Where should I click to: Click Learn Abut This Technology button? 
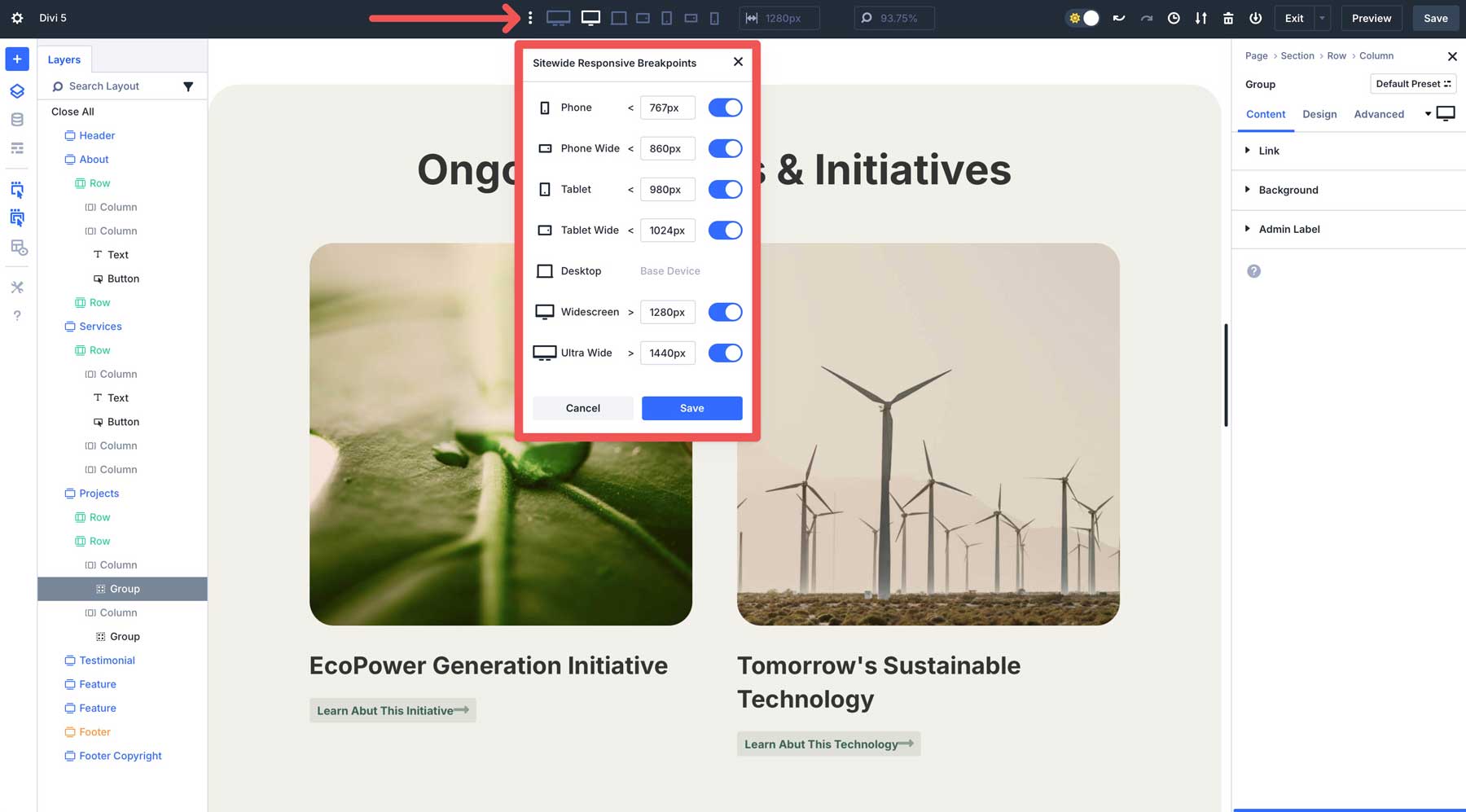[828, 744]
